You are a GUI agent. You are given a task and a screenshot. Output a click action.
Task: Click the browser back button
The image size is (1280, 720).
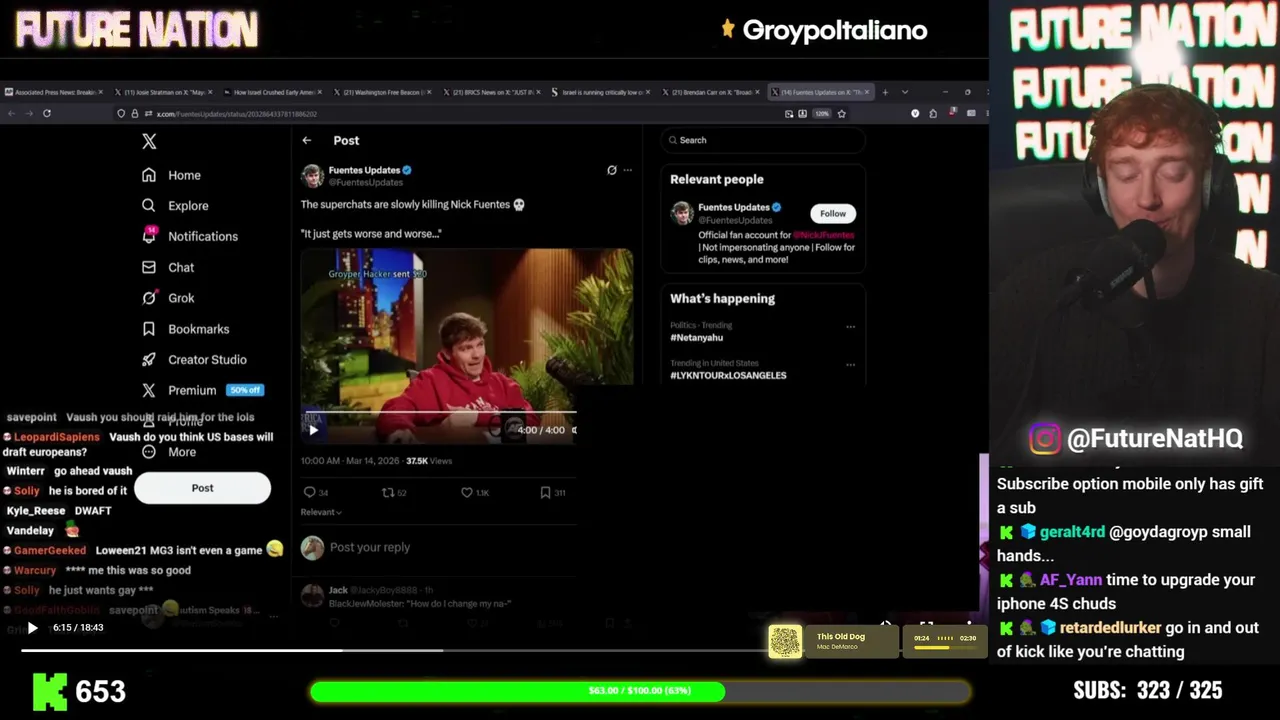[x=11, y=113]
